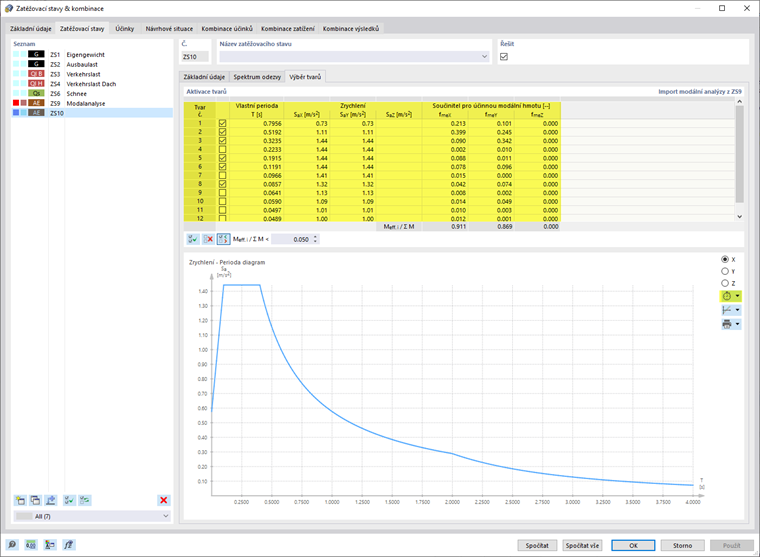Uncheck all mode shapes icon
The width and height of the screenshot is (760, 557).
point(208,239)
